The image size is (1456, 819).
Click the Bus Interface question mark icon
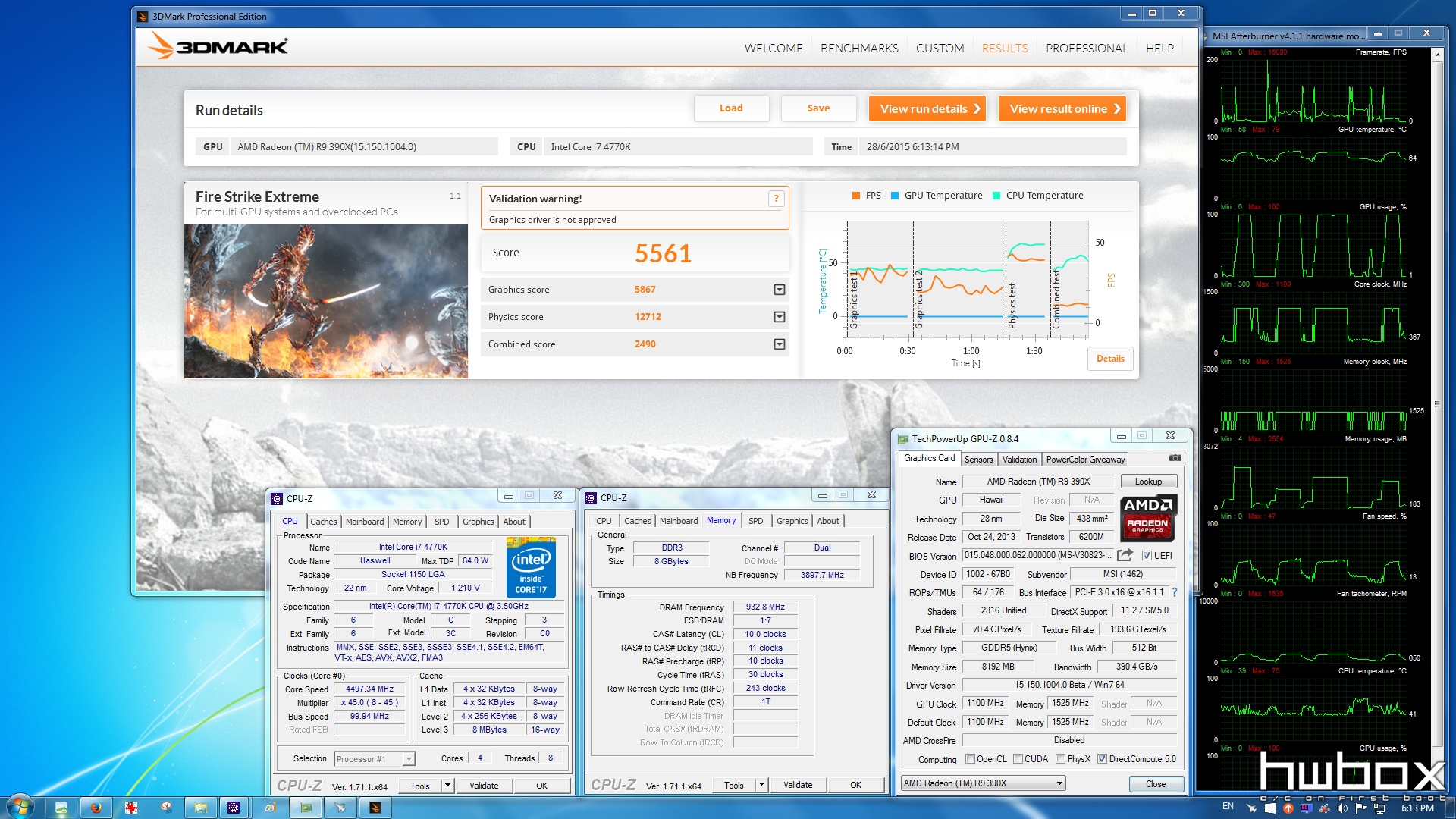(1175, 592)
